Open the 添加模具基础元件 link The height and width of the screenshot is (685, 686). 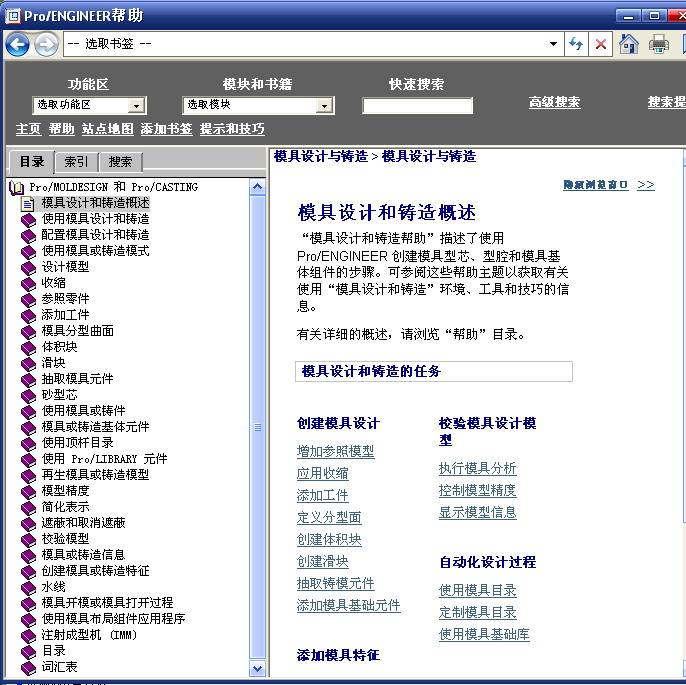[x=349, y=605]
